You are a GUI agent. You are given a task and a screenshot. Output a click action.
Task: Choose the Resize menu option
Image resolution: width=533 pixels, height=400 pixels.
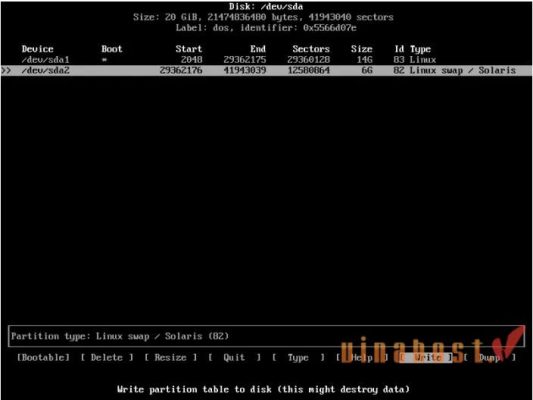pyautogui.click(x=171, y=358)
